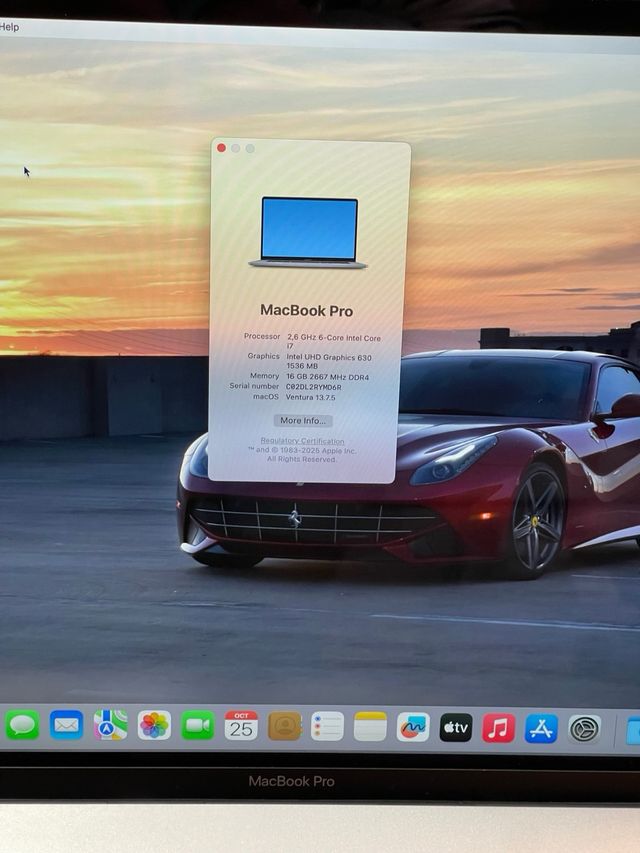Launch Music from the Dock

pos(499,728)
